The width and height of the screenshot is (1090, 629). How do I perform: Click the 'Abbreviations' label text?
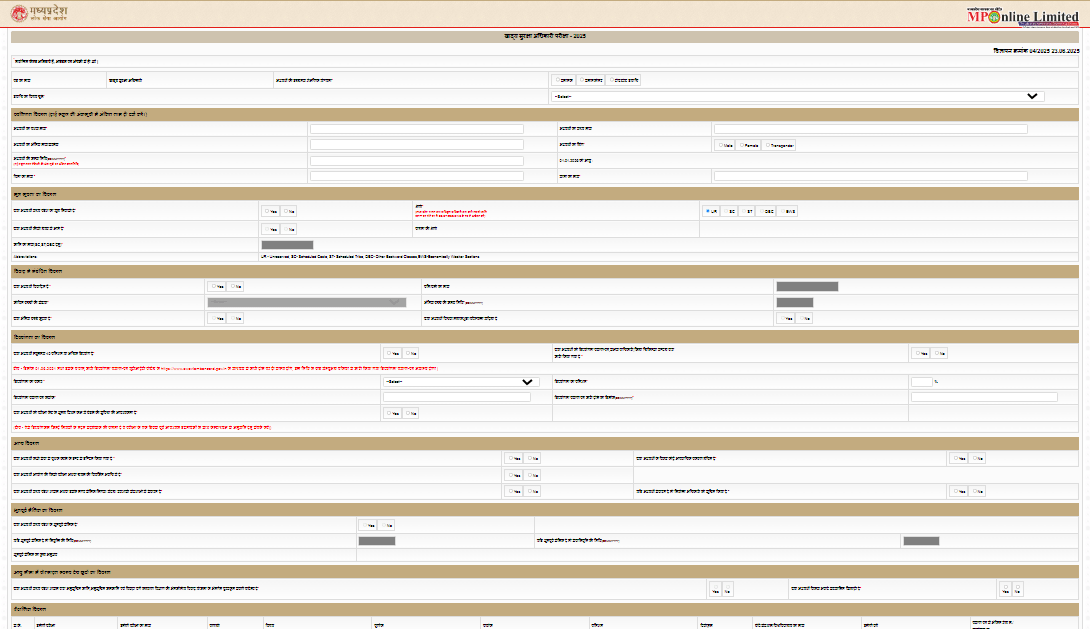tap(23, 256)
